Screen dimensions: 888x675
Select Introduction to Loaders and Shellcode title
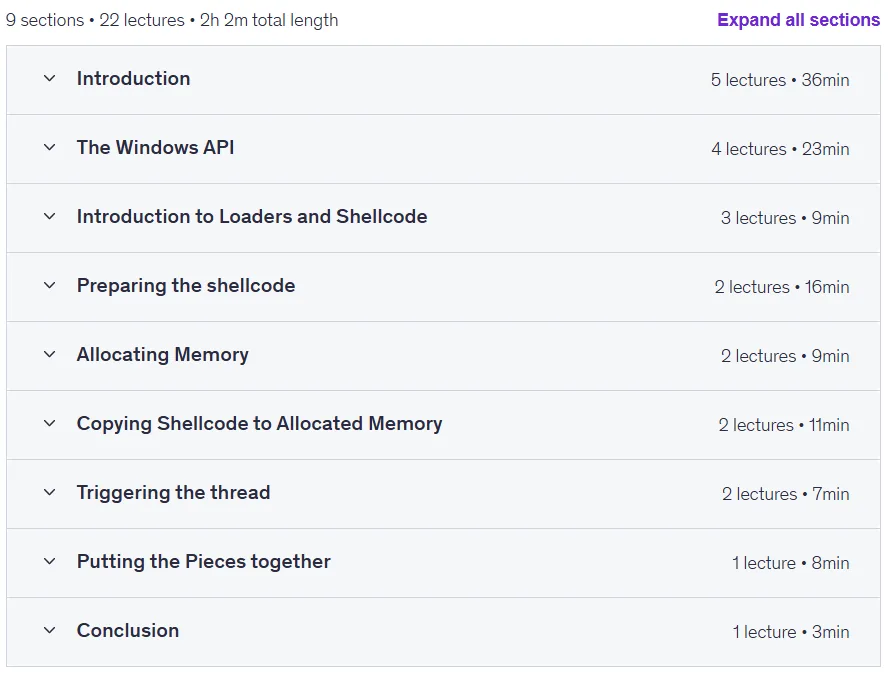click(252, 216)
